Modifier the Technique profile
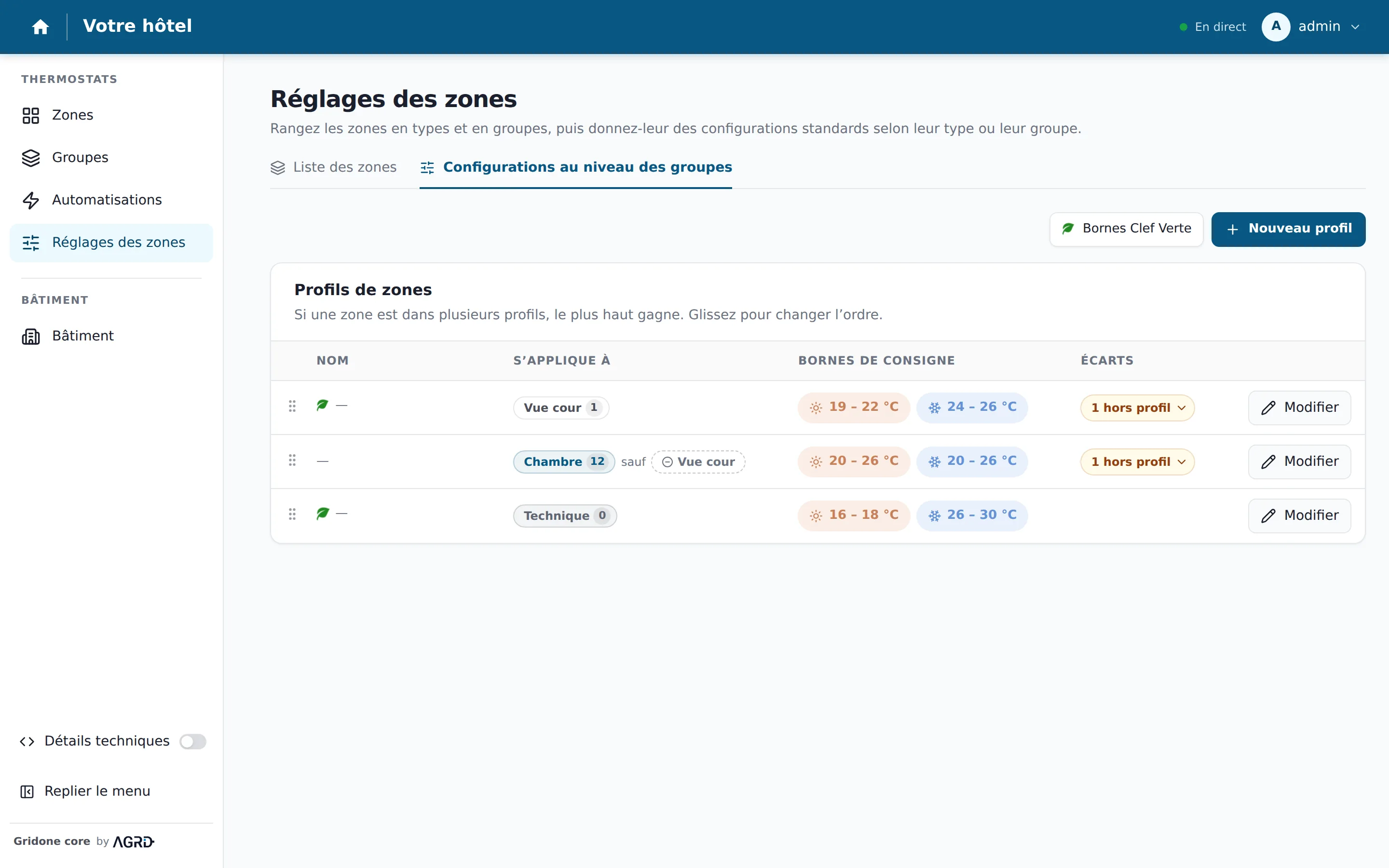This screenshot has height=868, width=1389. click(x=1299, y=515)
